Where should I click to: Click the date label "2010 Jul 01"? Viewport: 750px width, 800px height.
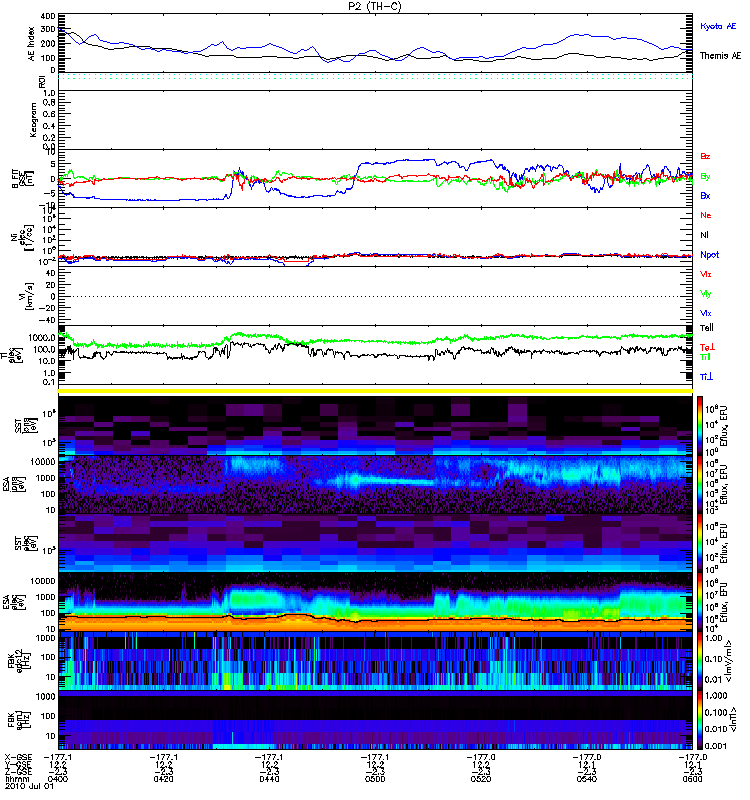(29, 786)
